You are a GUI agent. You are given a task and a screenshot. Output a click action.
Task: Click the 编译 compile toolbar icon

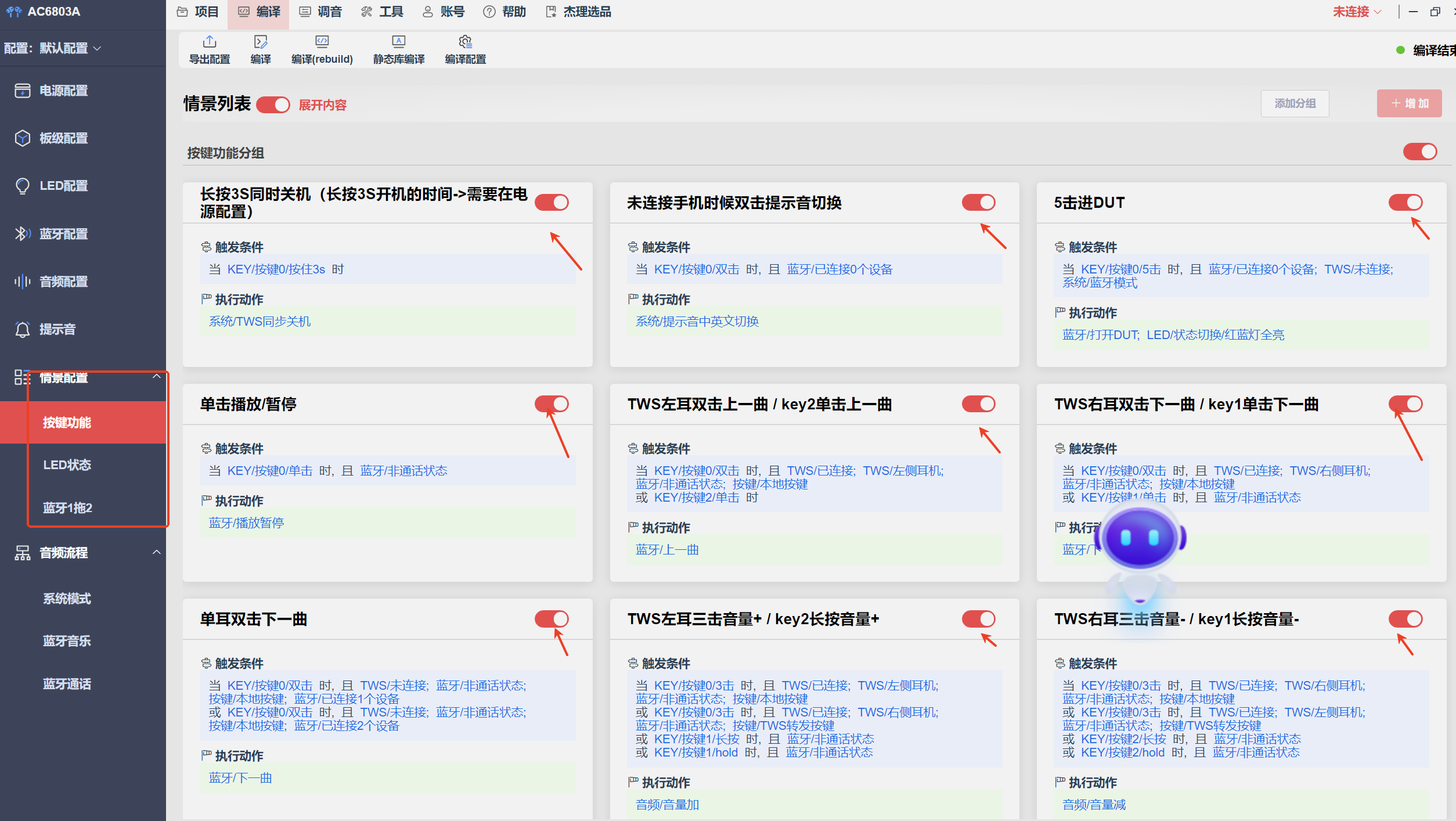coord(261,42)
